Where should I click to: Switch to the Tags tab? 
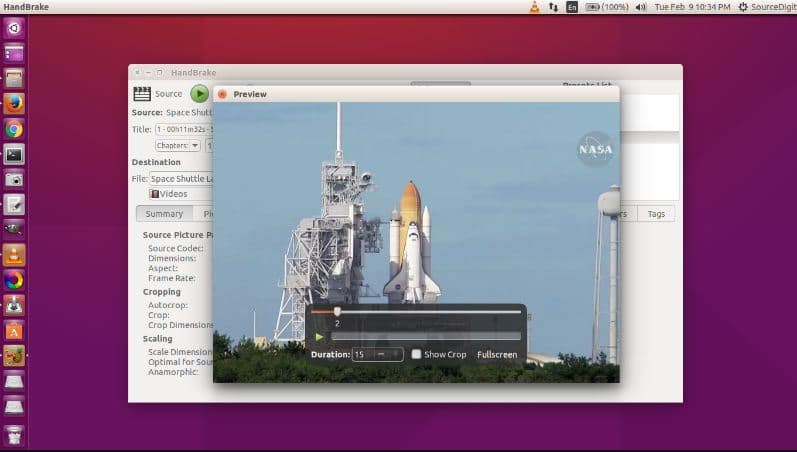pos(656,213)
